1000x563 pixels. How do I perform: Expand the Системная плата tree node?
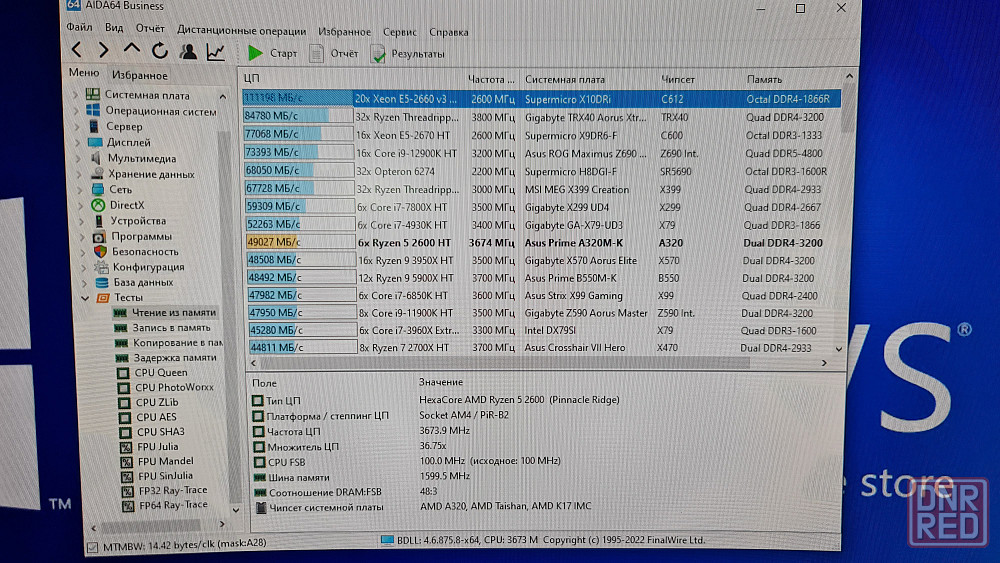75,94
